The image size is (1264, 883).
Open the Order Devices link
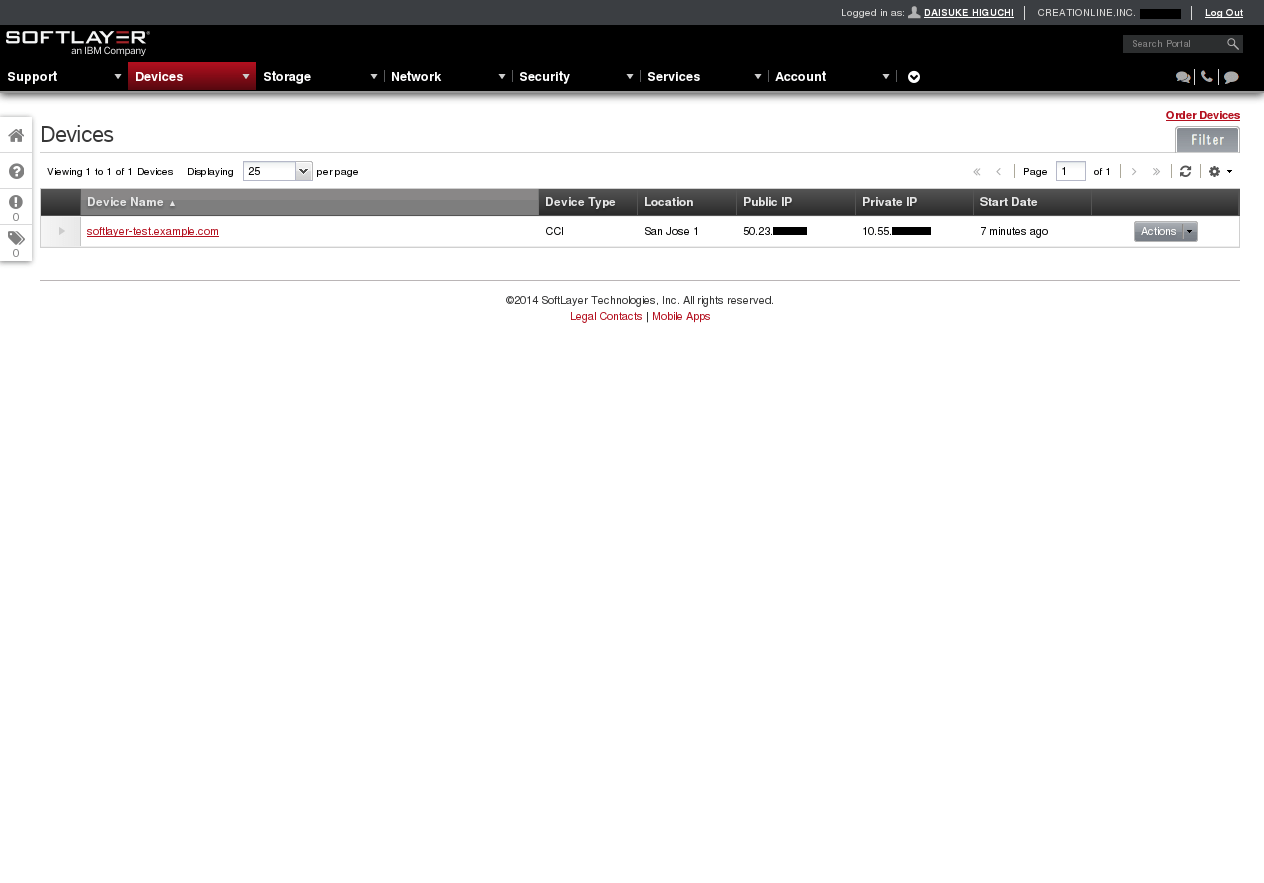tap(1203, 115)
